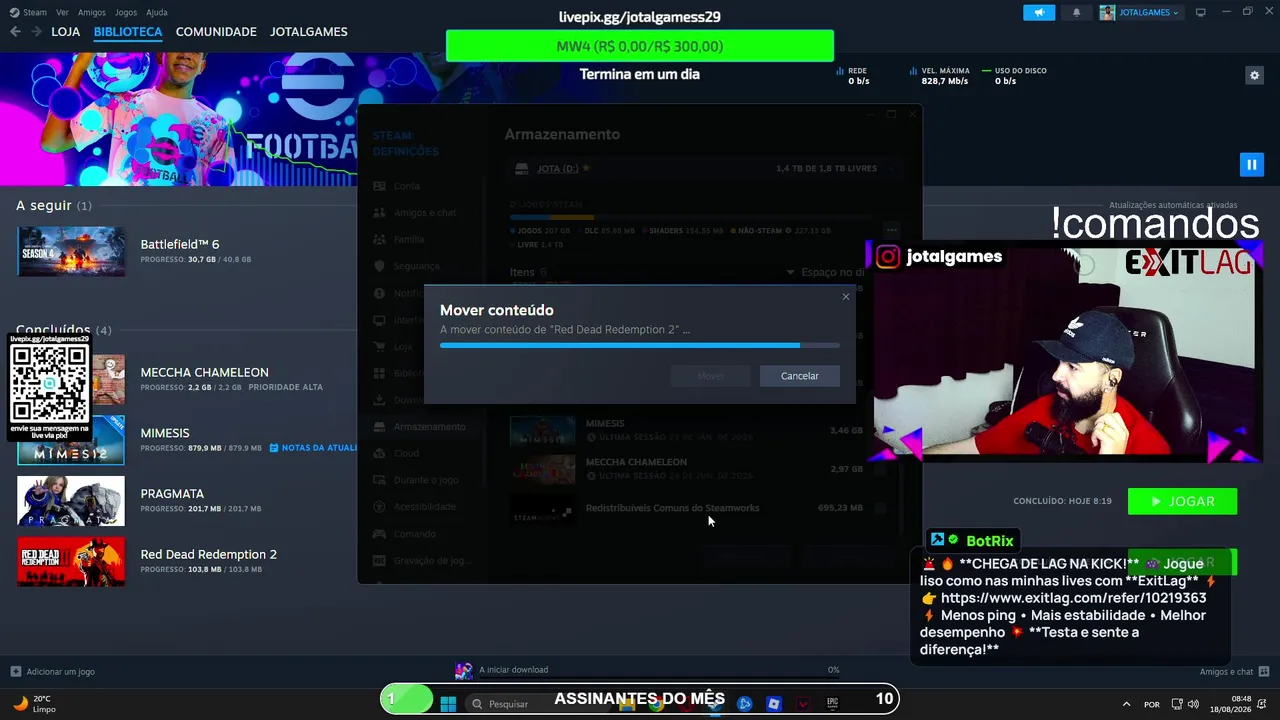
Task: Close the Mover conteúdo dialog
Action: click(x=846, y=296)
